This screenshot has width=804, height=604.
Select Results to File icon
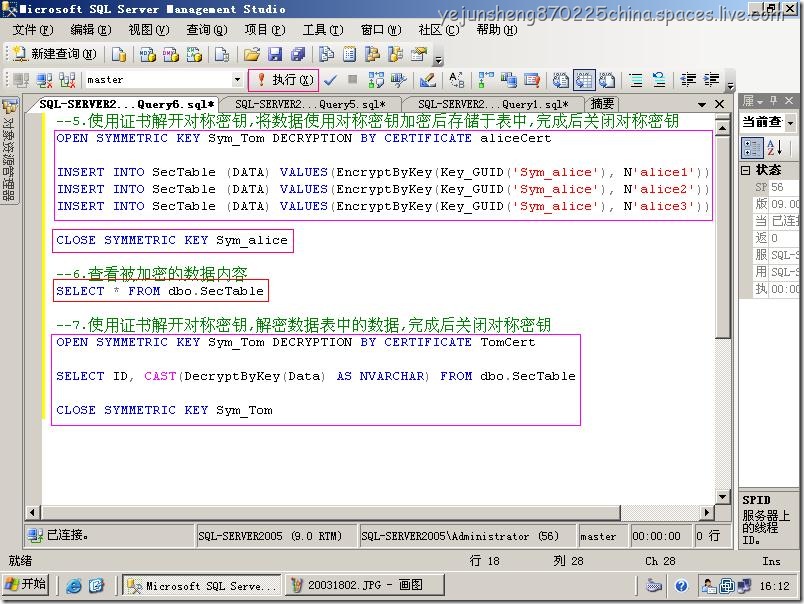tap(607, 80)
